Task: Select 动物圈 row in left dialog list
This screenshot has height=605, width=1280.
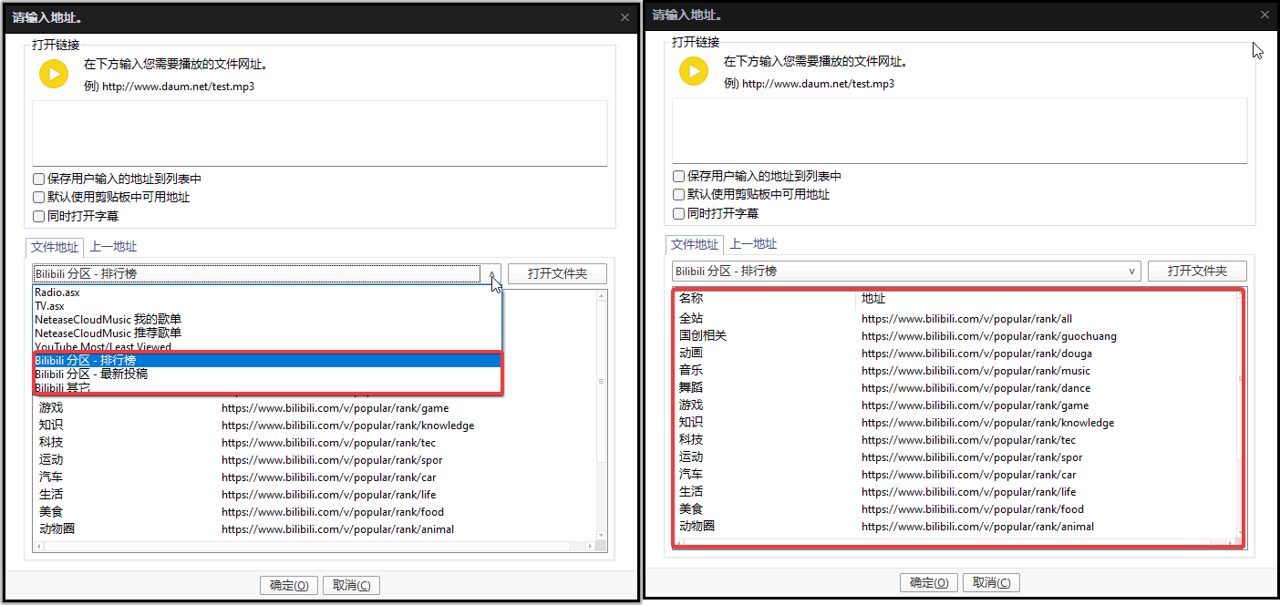Action: click(316, 529)
